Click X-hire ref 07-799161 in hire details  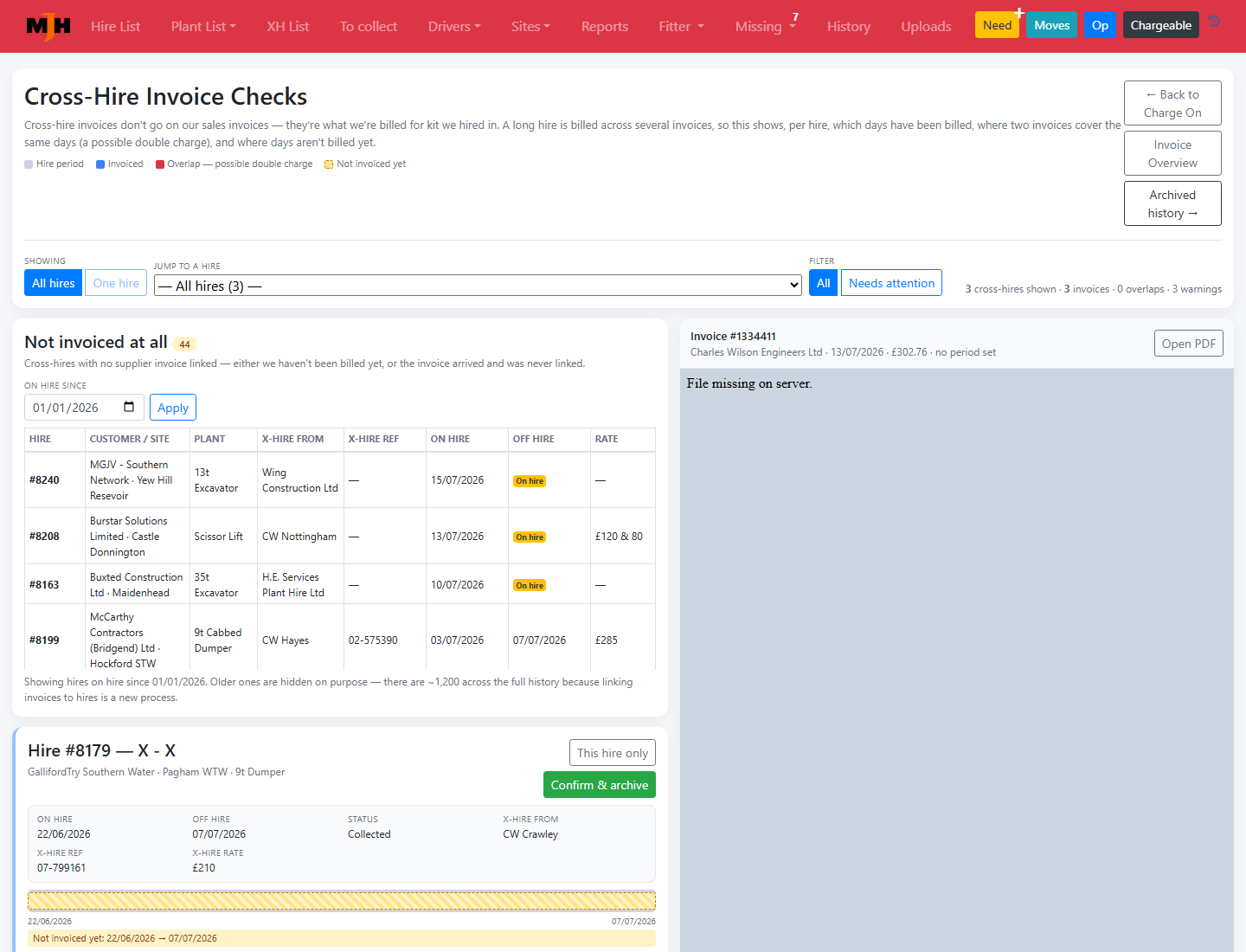click(61, 868)
